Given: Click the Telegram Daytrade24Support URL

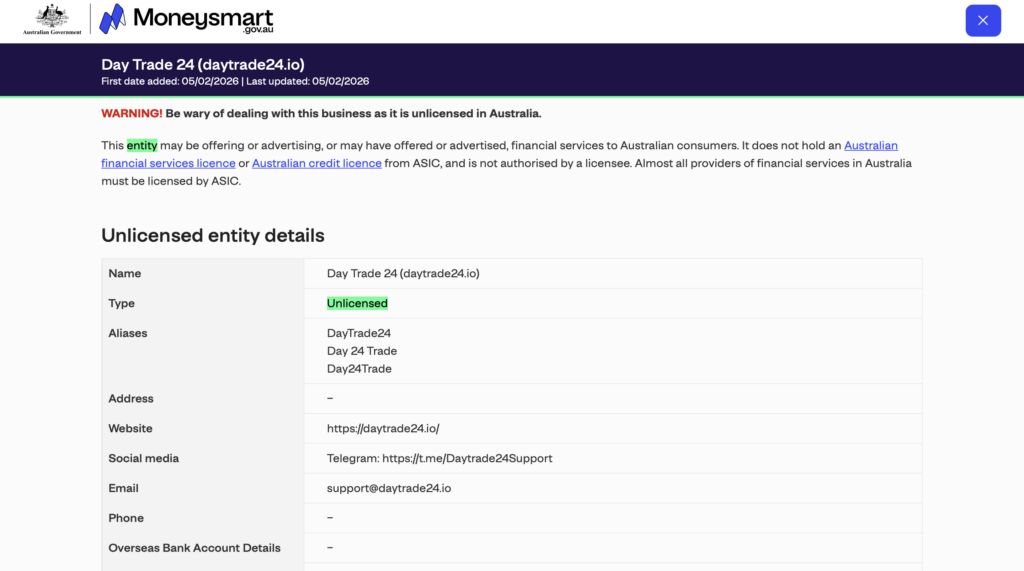Looking at the screenshot, I should click(x=467, y=459).
